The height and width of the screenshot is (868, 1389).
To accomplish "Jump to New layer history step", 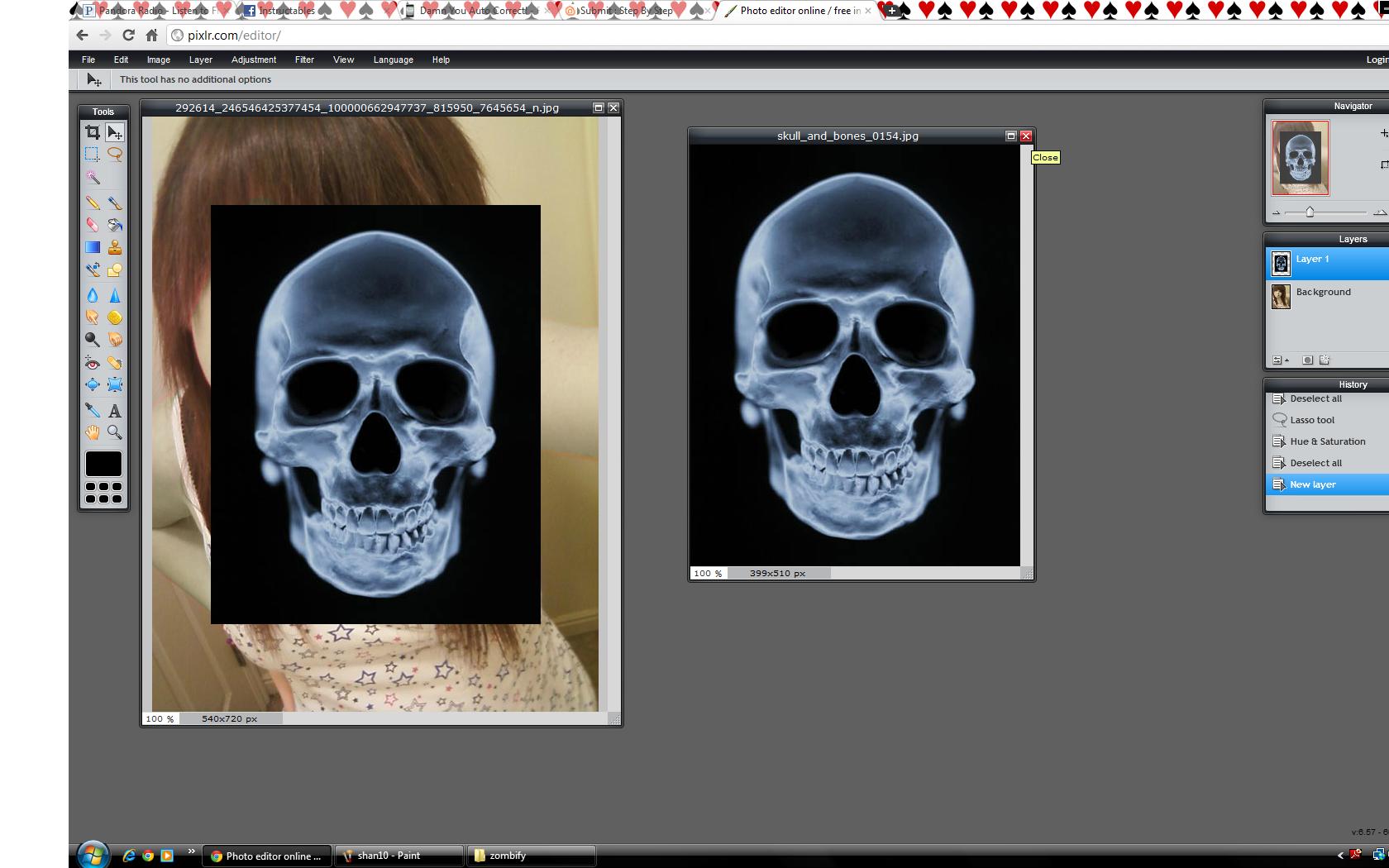I will pyautogui.click(x=1328, y=484).
